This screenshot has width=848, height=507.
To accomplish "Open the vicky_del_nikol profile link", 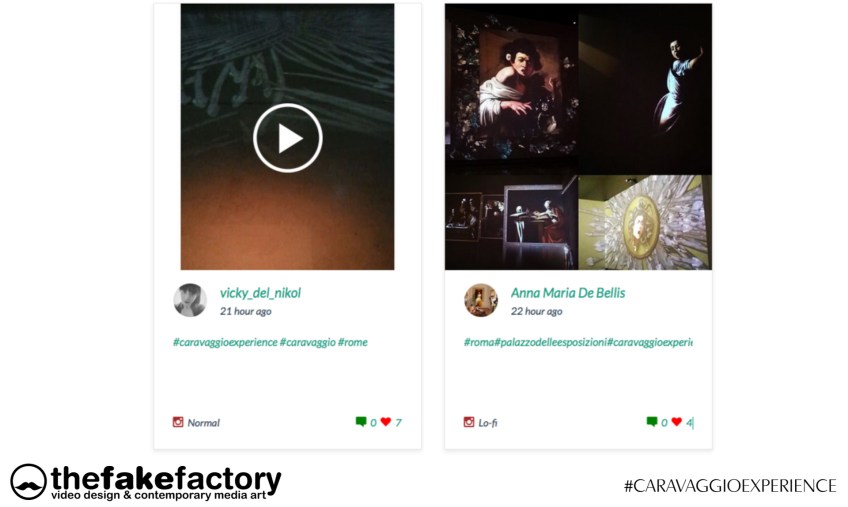I will click(x=260, y=293).
